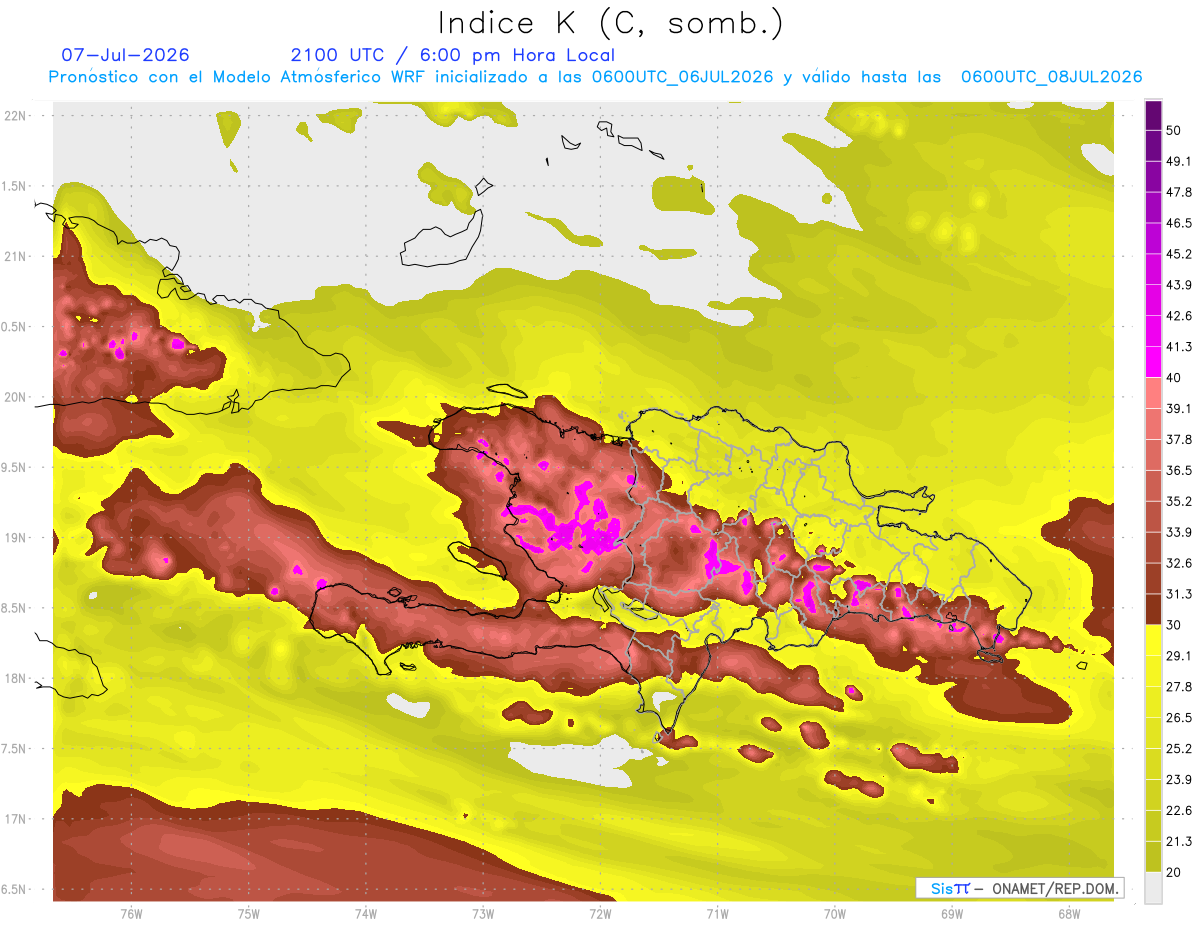Click the color scale value 46.5
This screenshot has height=927, width=1200.
[x=1178, y=223]
